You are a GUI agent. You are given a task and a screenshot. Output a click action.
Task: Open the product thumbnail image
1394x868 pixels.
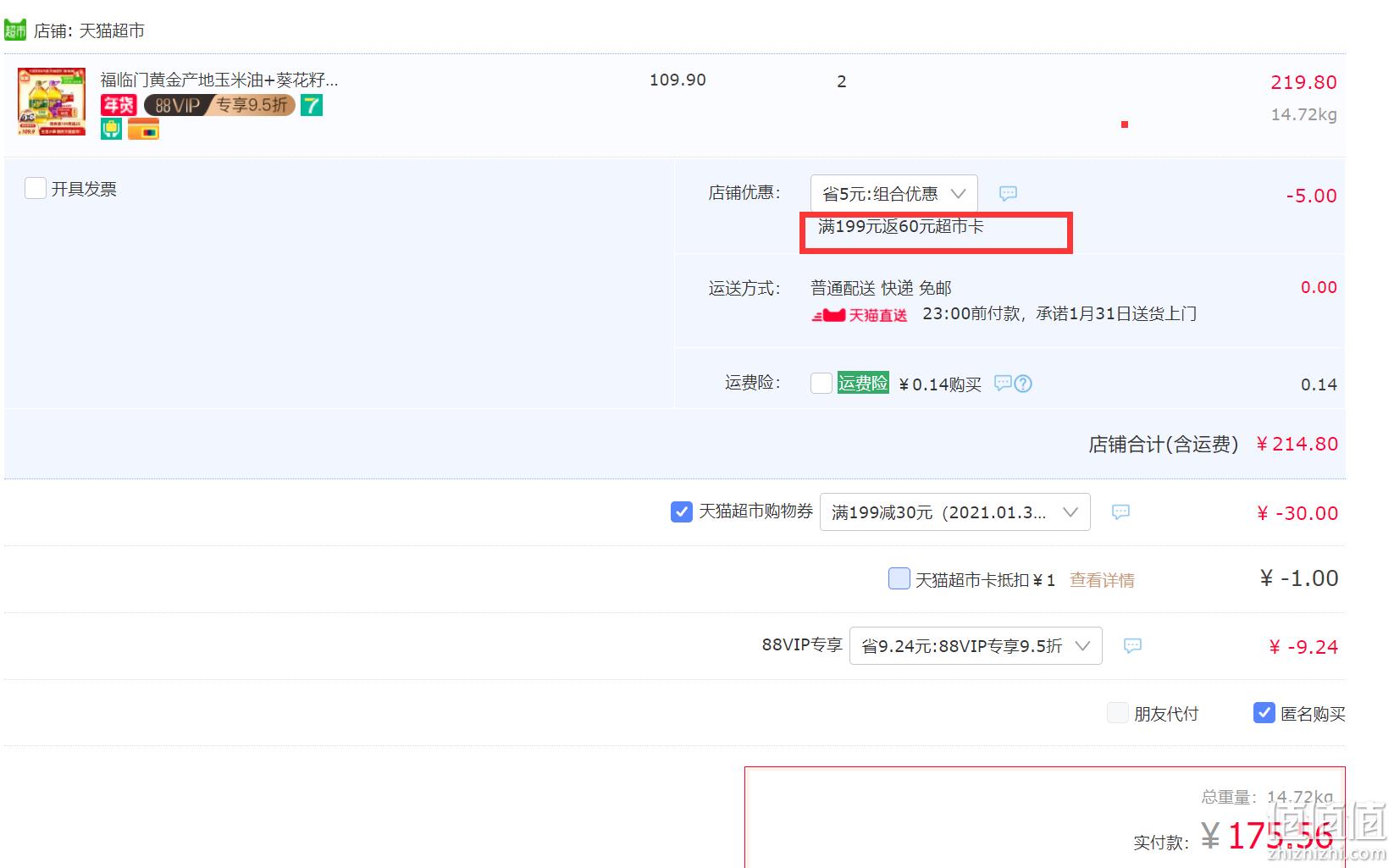coord(52,102)
